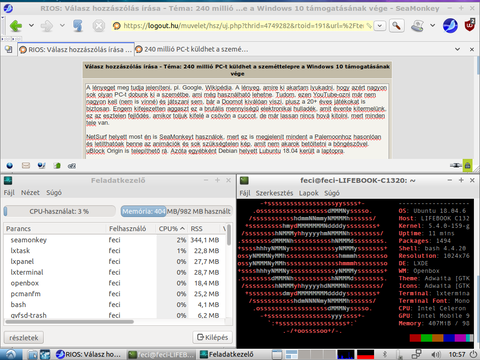The image size is (480, 360).
Task: Click the részletek button
Action: pyautogui.click(x=24, y=338)
